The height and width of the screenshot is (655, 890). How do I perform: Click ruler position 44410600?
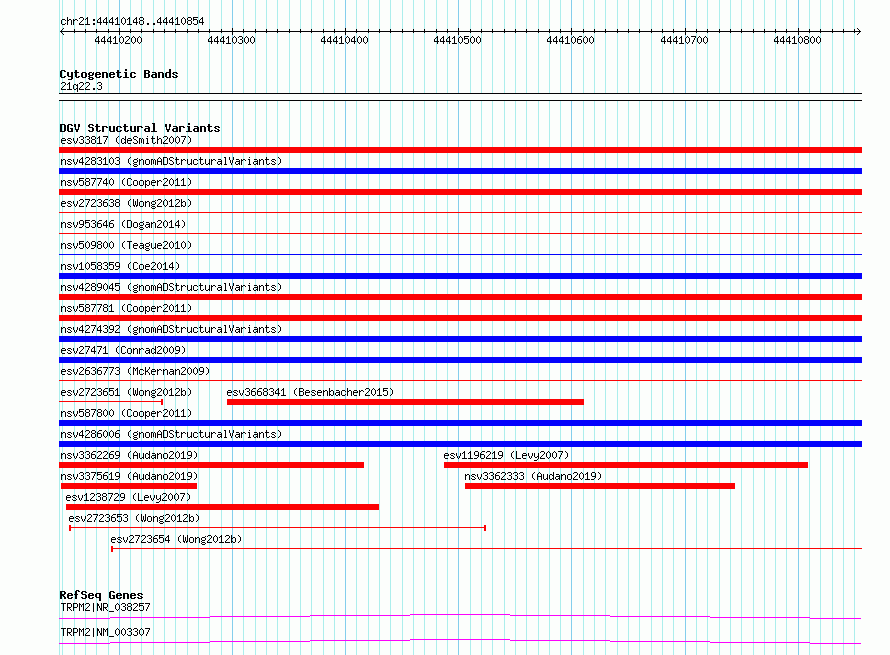tap(570, 40)
